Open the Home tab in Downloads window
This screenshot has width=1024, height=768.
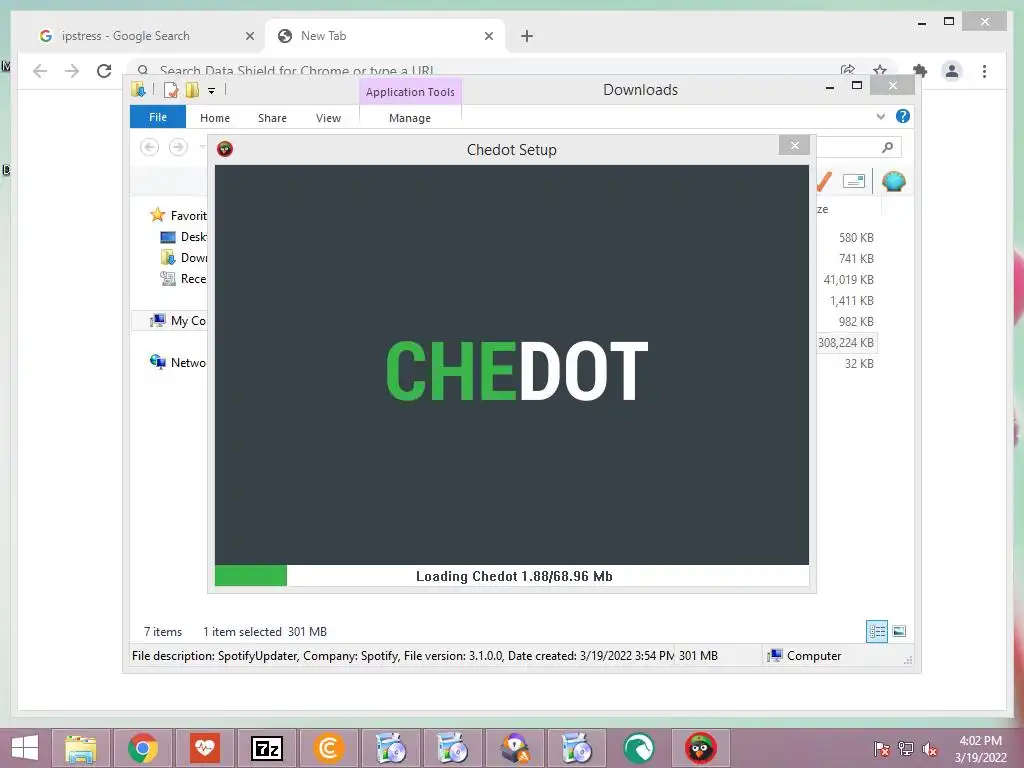pos(215,118)
